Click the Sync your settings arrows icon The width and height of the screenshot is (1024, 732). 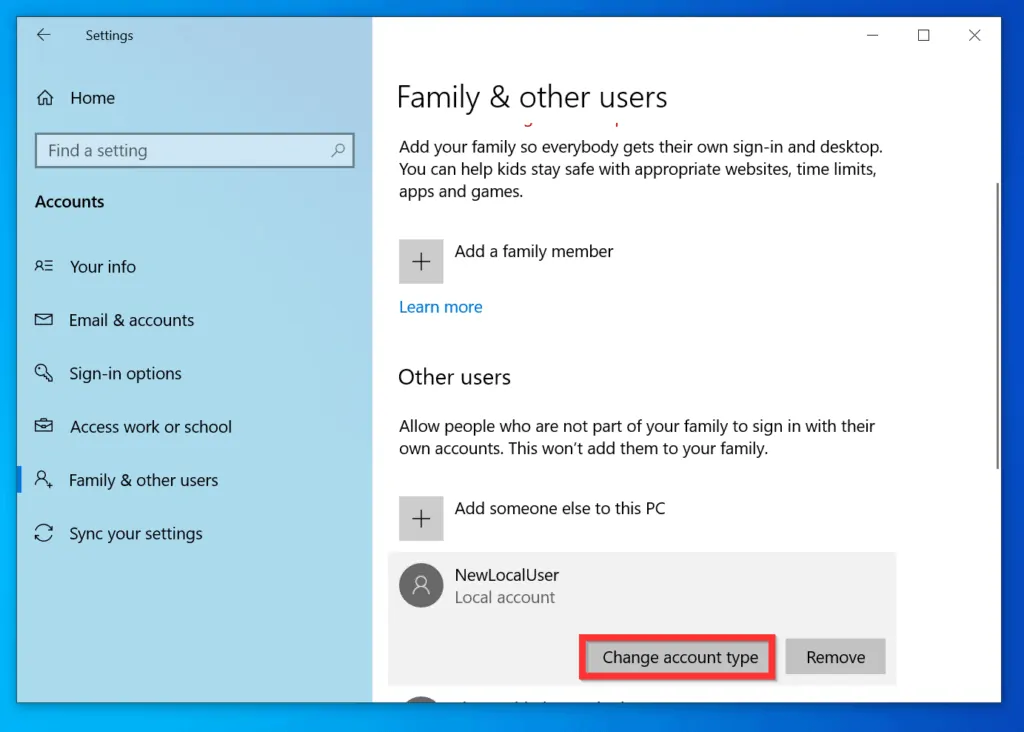[x=44, y=533]
